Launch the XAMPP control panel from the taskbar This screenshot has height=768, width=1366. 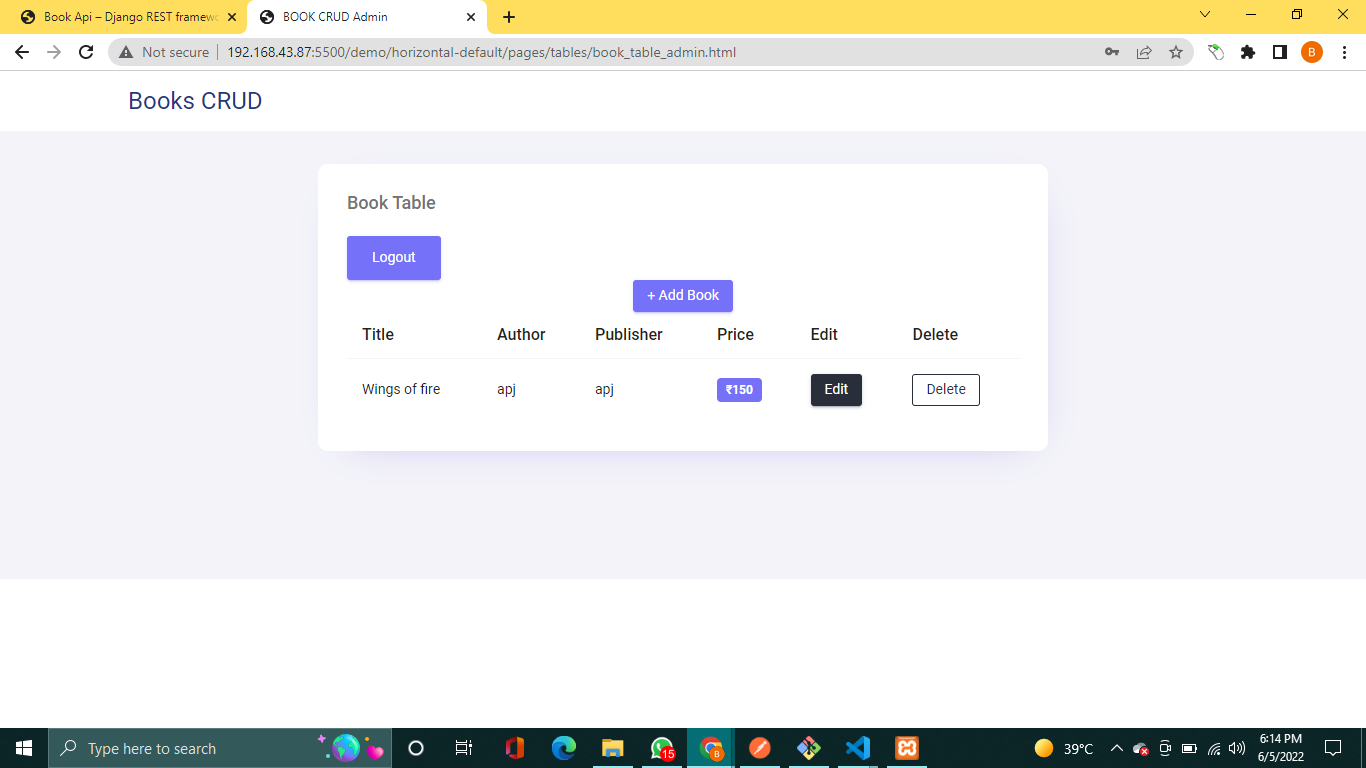coord(905,747)
